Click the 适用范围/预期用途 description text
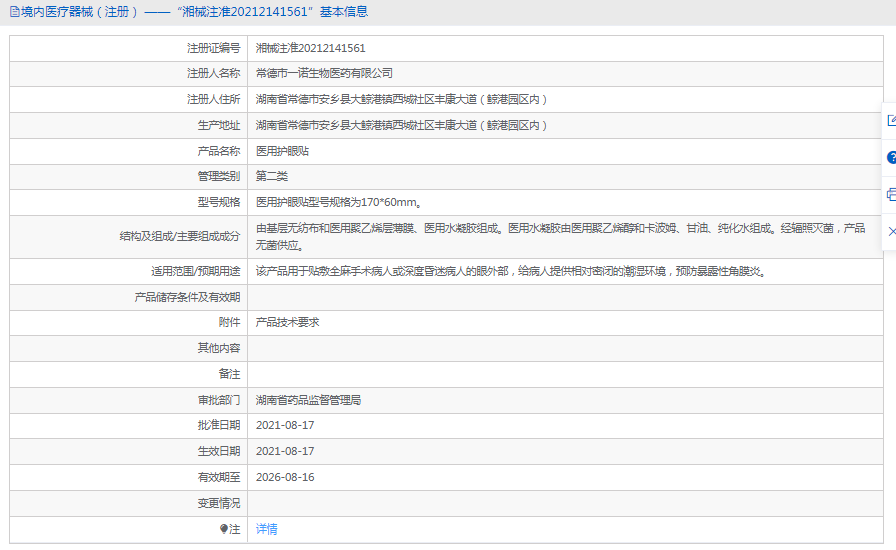 [x=510, y=271]
